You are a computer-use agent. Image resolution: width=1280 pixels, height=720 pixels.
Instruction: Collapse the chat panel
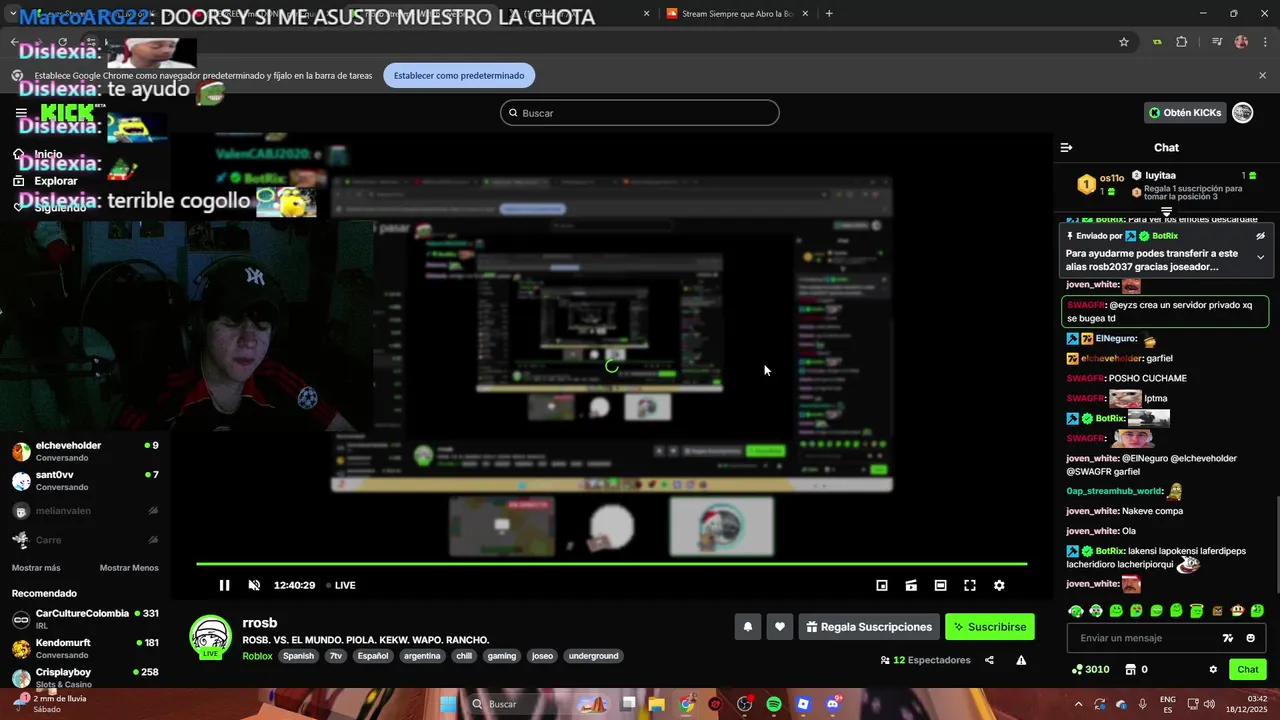pos(1066,147)
